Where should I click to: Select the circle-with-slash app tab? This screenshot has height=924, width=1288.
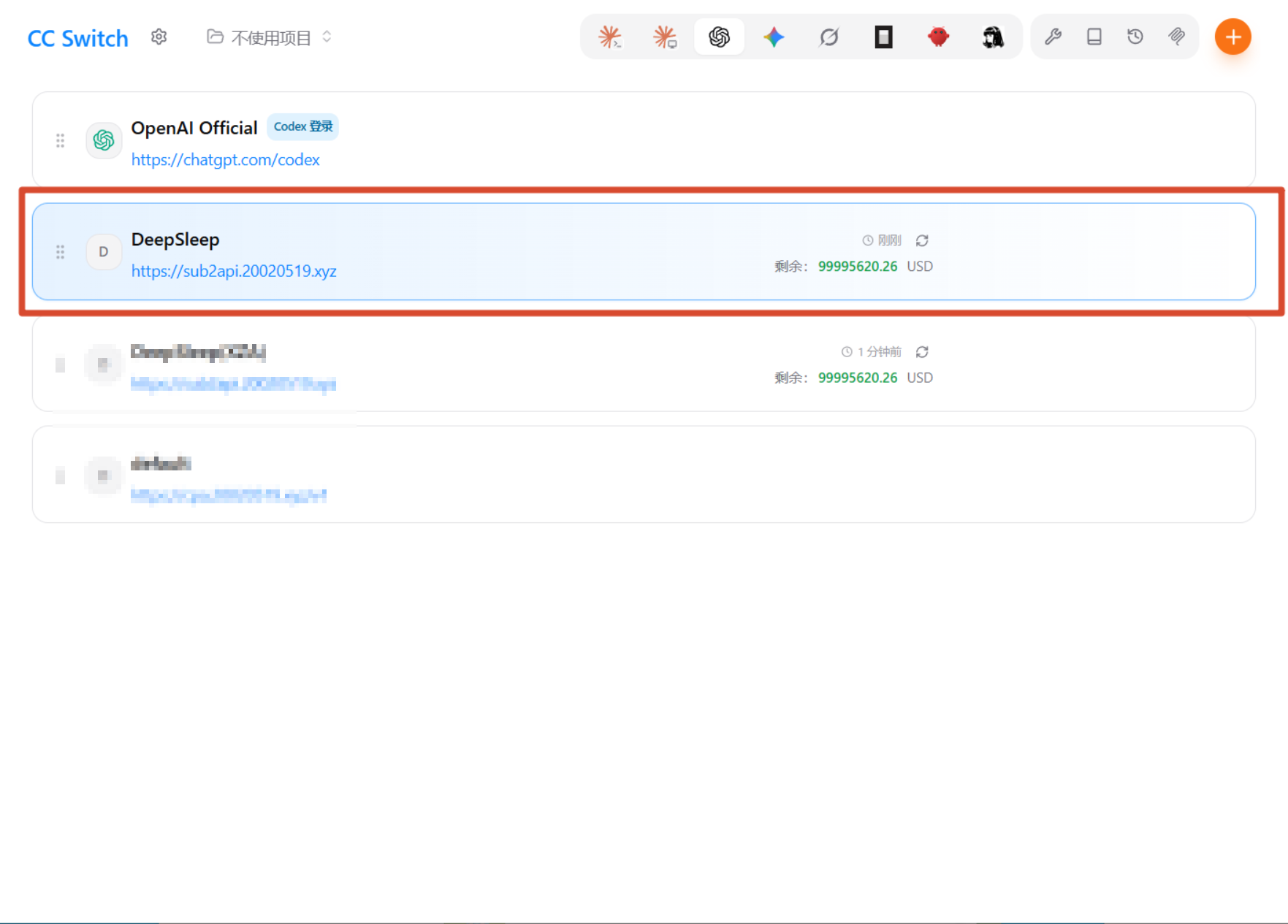click(x=829, y=37)
